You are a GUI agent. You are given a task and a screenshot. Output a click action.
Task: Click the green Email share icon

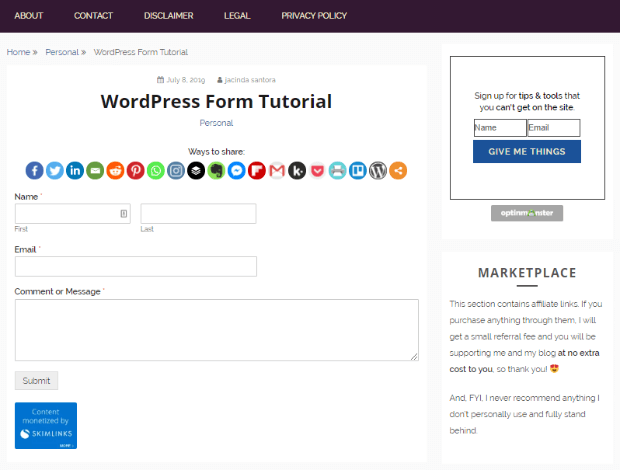(95, 171)
